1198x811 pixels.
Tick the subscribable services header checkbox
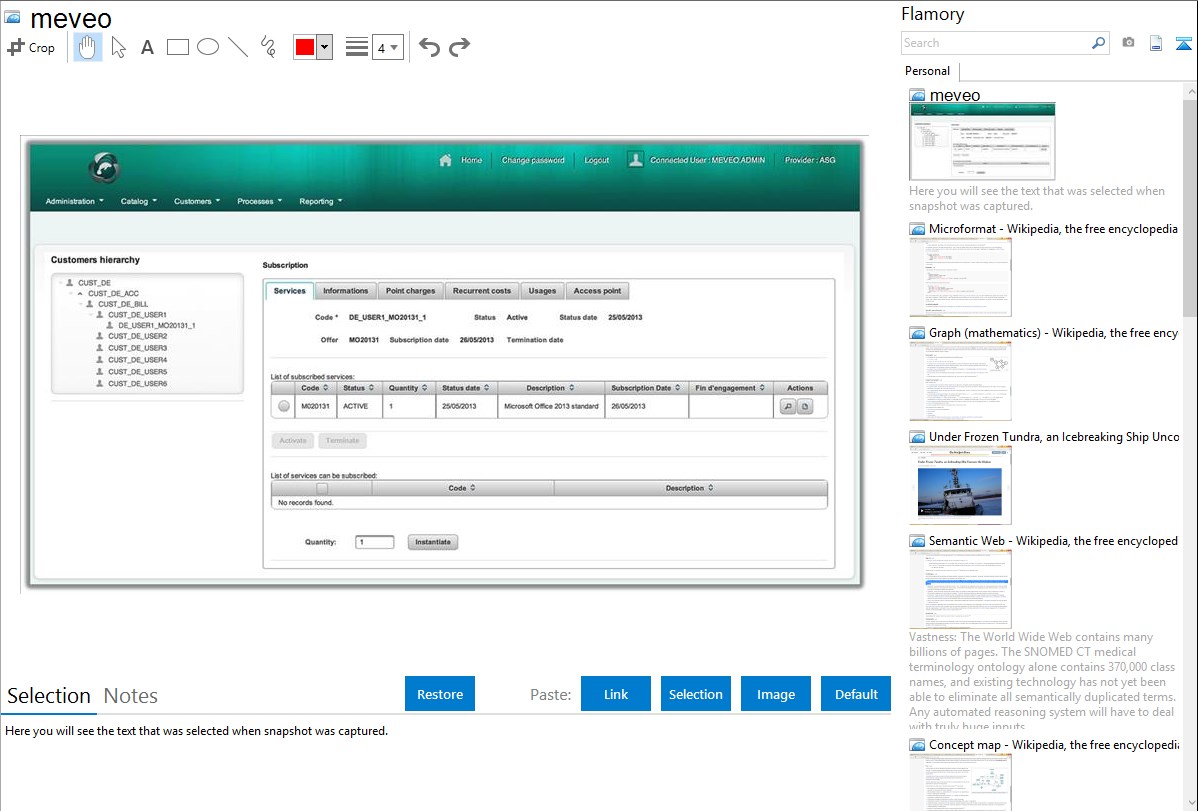(322, 488)
